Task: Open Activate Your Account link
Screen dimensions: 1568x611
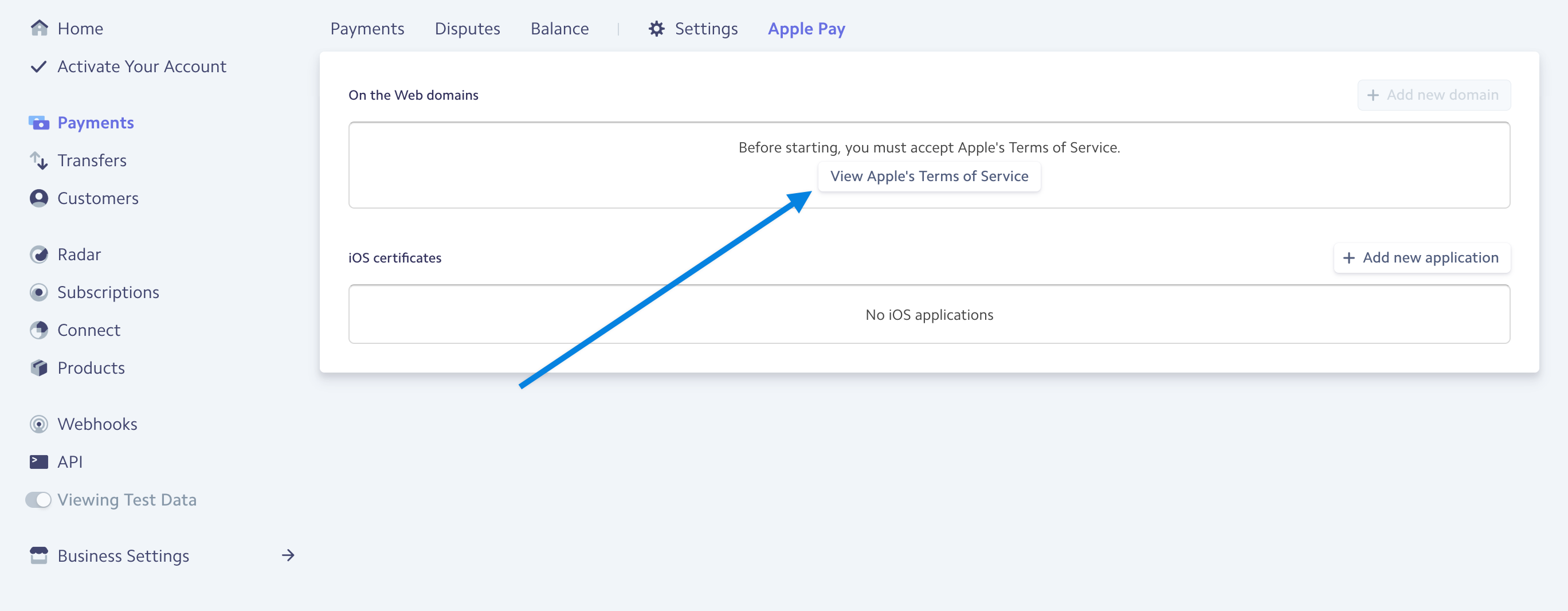Action: [x=142, y=66]
